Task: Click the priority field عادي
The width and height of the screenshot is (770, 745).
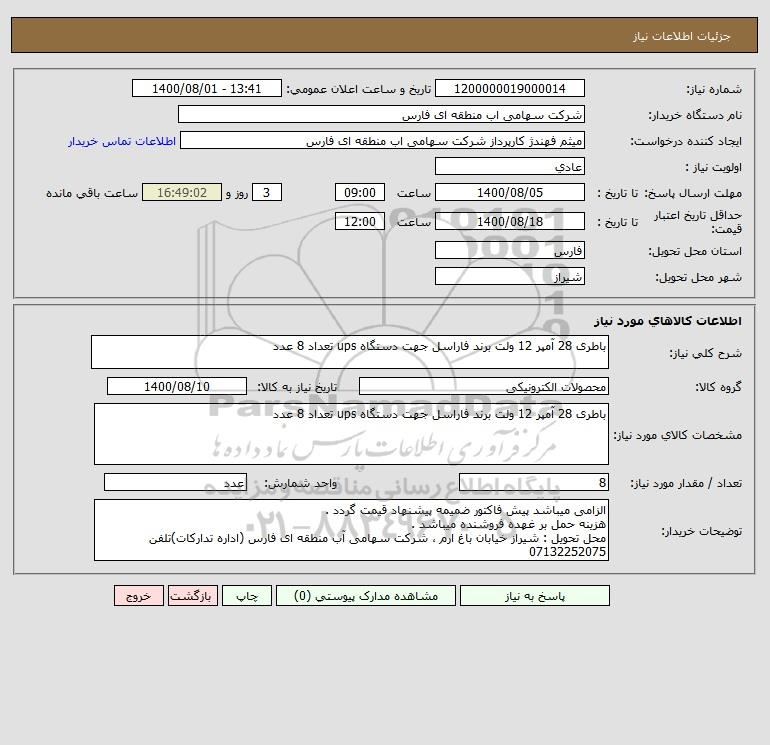Action: point(510,166)
